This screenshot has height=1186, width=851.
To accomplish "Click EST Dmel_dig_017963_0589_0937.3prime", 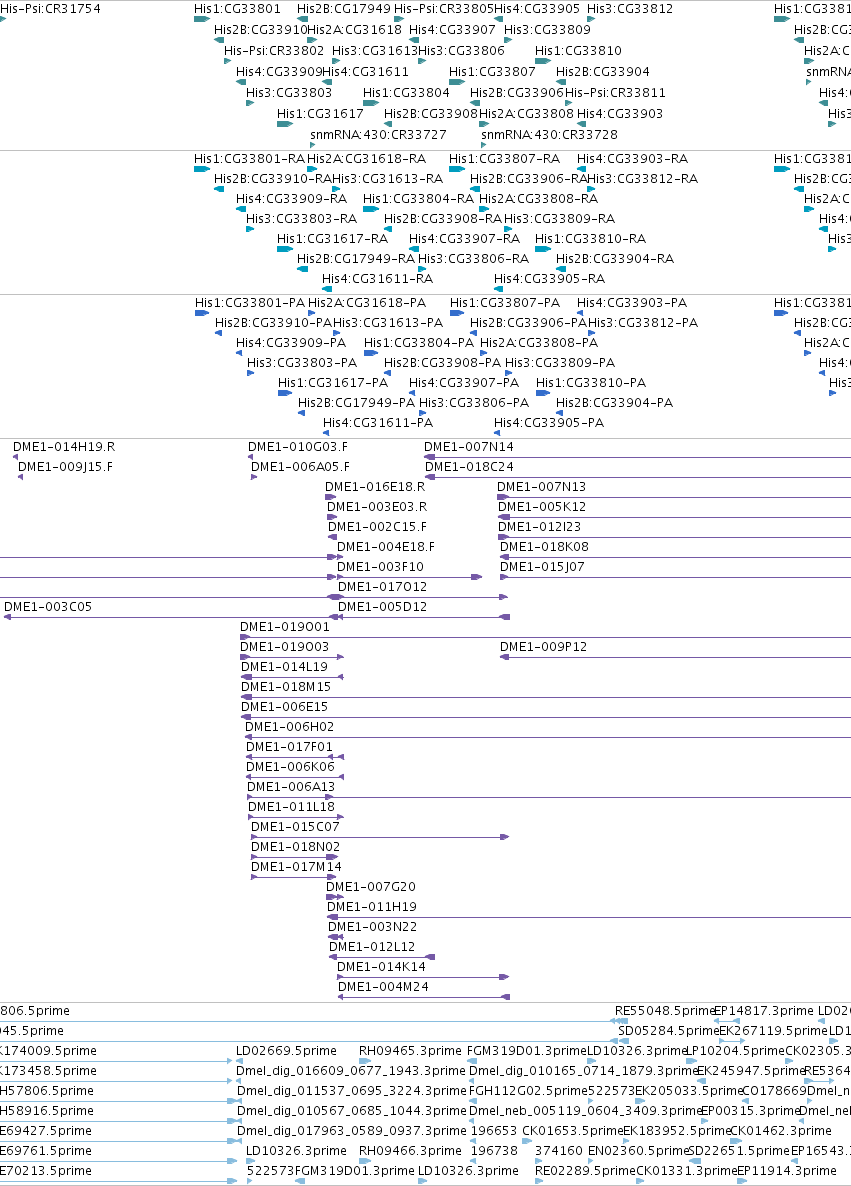I will [x=352, y=1132].
